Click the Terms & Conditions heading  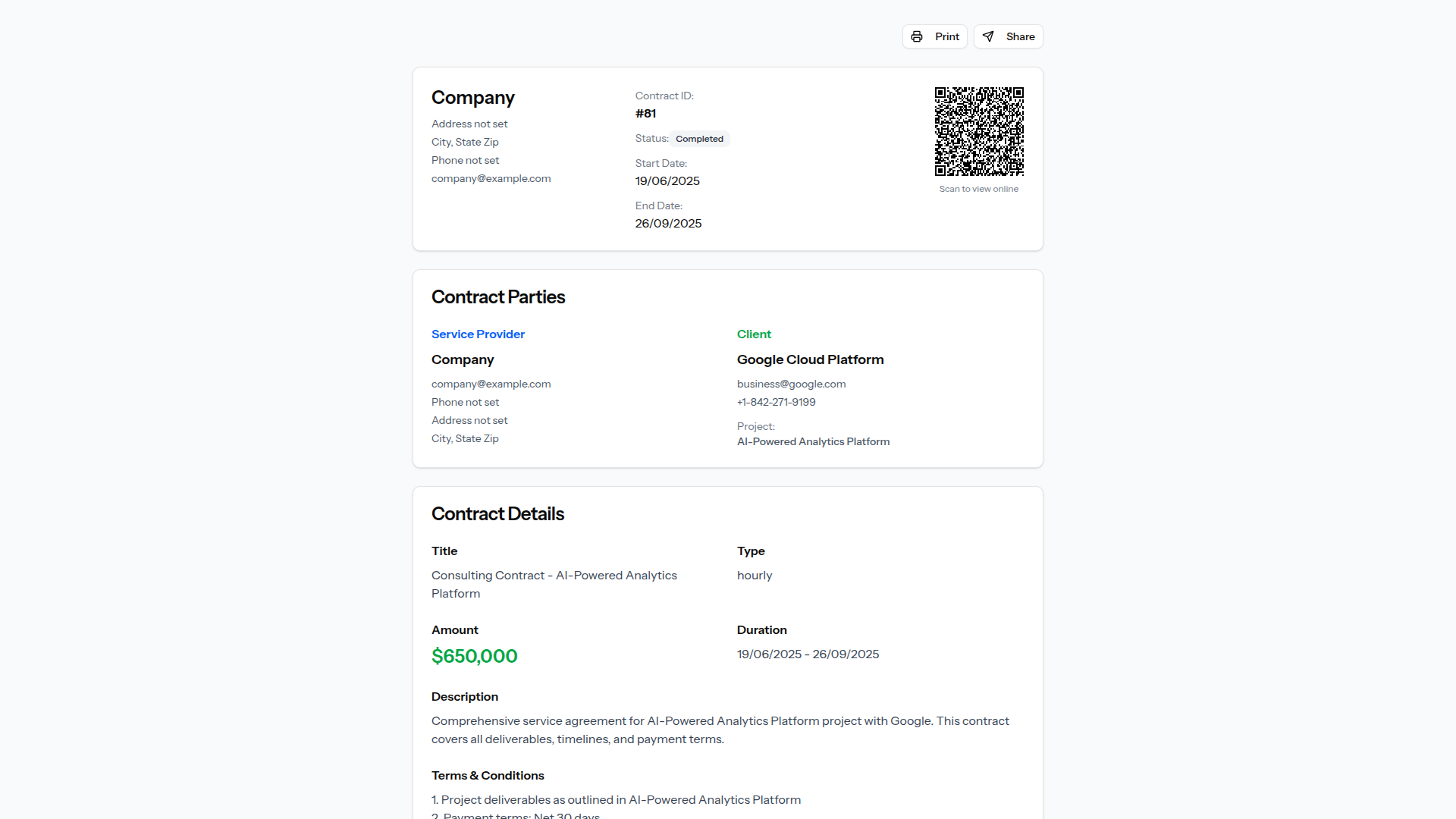[488, 775]
